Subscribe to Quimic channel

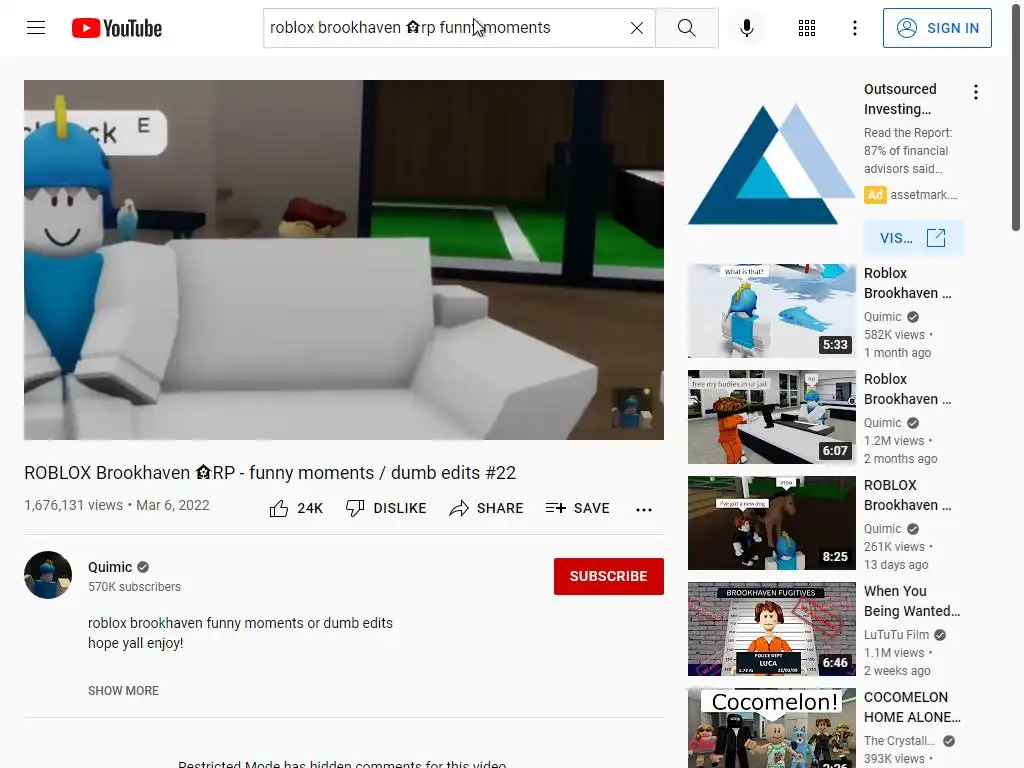[609, 576]
